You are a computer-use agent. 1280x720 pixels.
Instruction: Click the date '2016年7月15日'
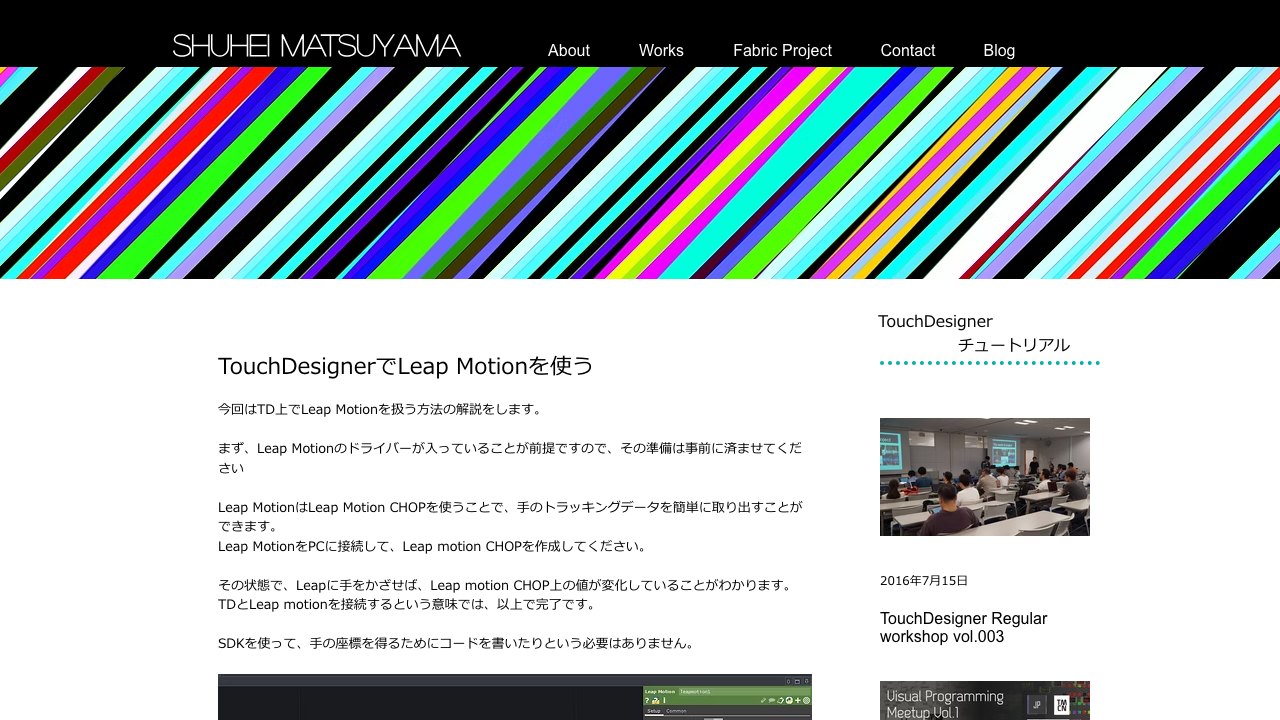[924, 581]
